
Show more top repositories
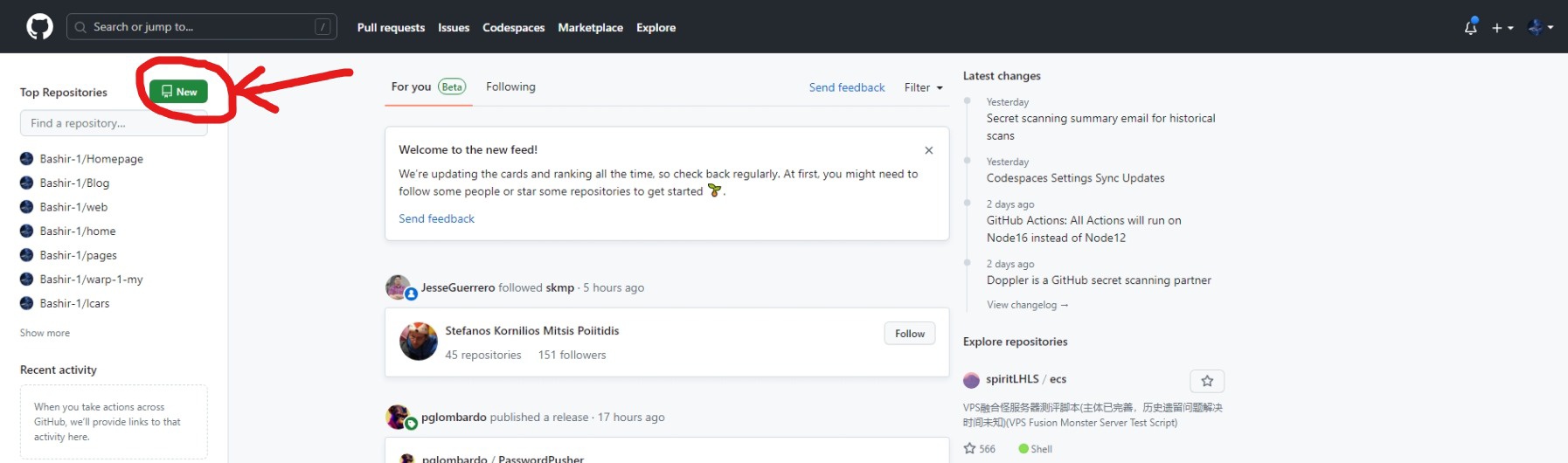(45, 333)
